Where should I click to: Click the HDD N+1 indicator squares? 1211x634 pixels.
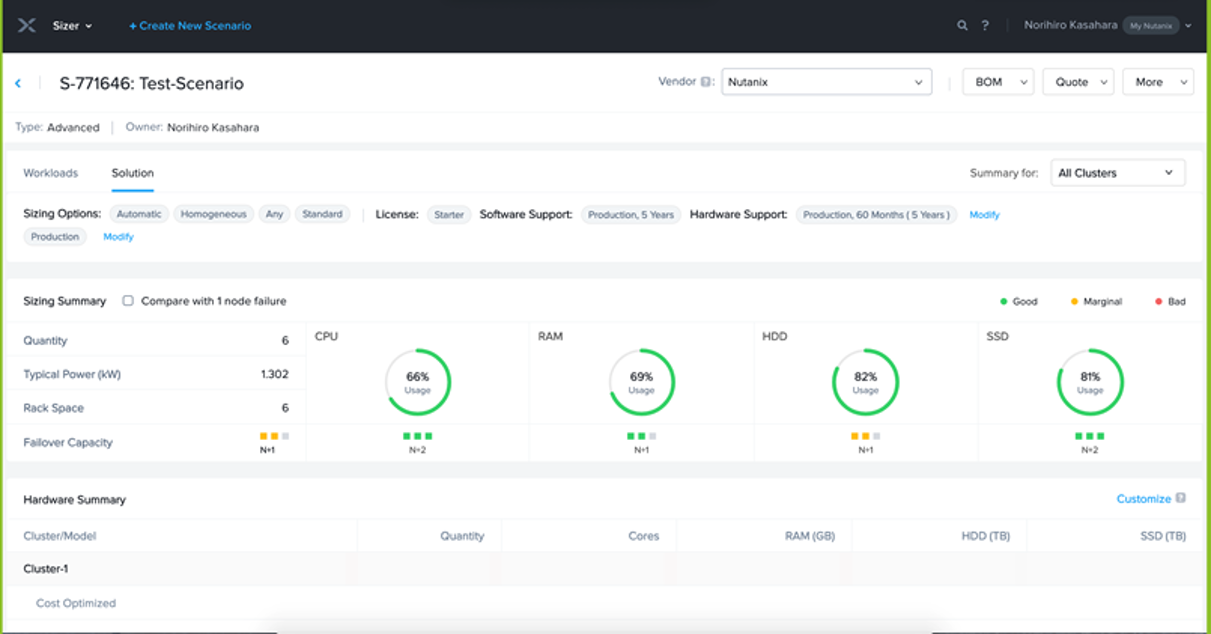866,436
